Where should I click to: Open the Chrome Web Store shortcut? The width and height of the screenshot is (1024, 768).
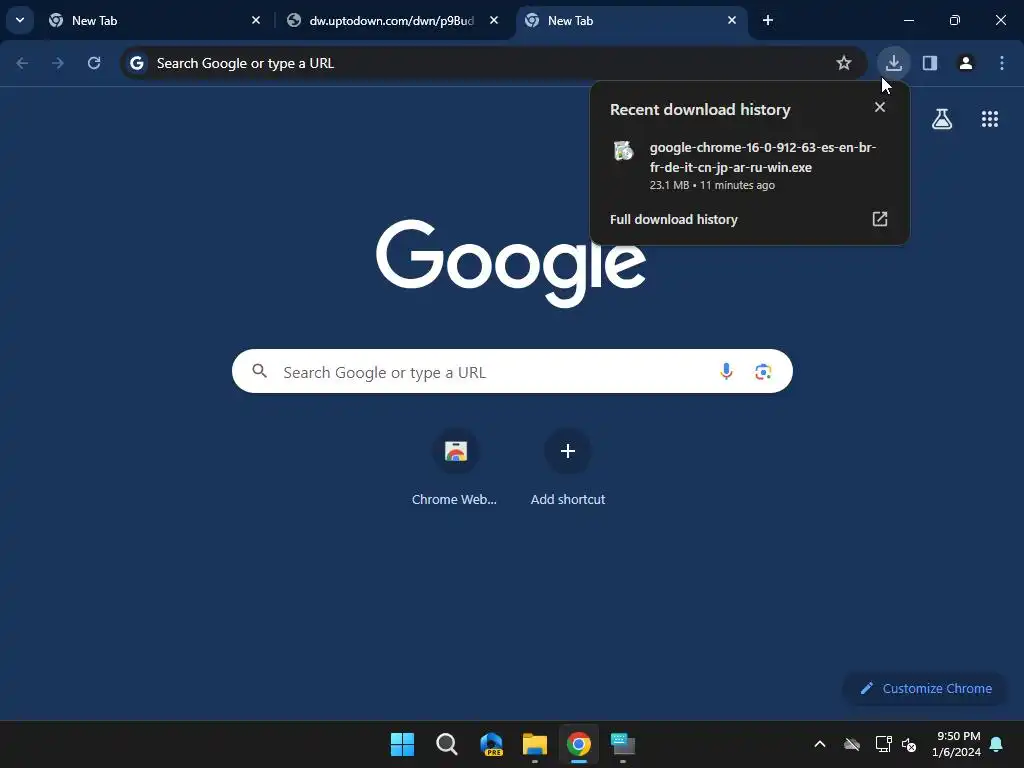click(x=455, y=467)
